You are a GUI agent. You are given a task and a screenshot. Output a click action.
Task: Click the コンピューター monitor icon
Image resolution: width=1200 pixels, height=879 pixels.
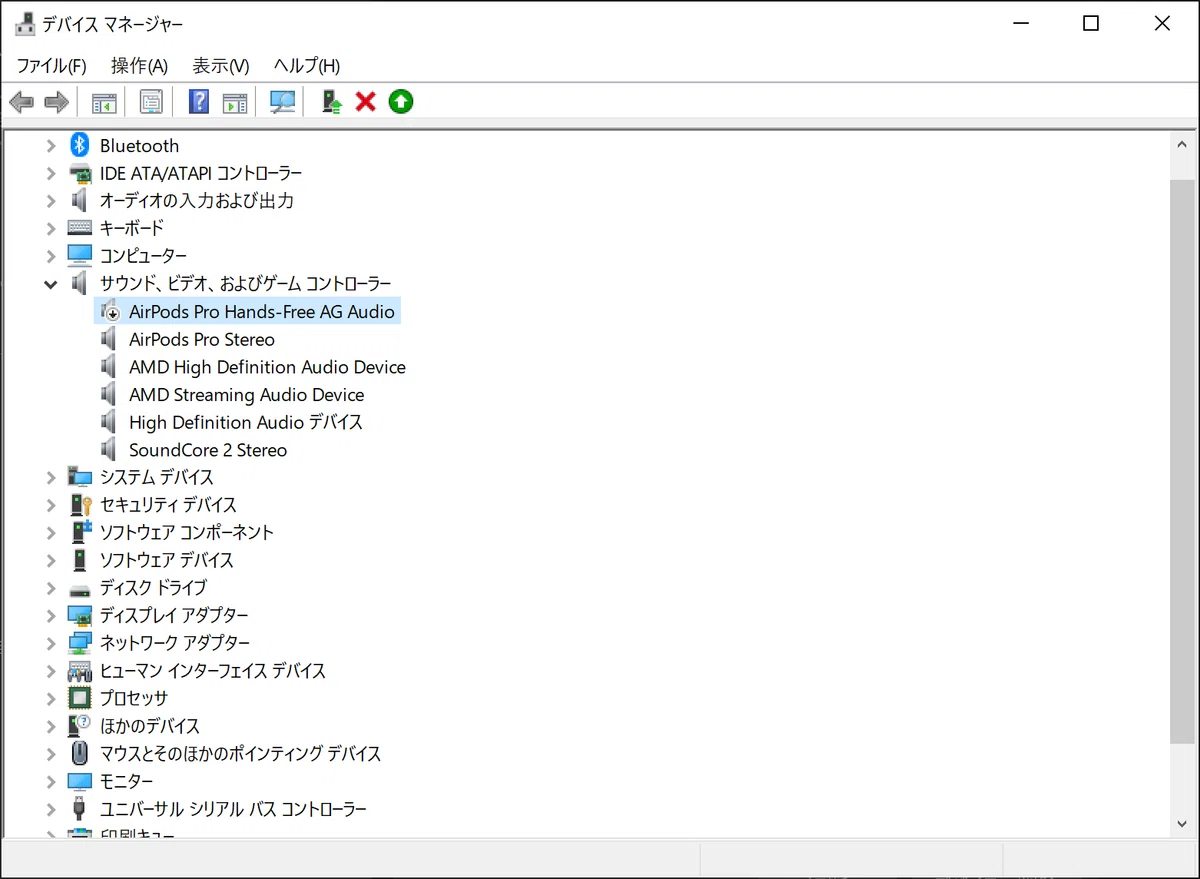[80, 255]
